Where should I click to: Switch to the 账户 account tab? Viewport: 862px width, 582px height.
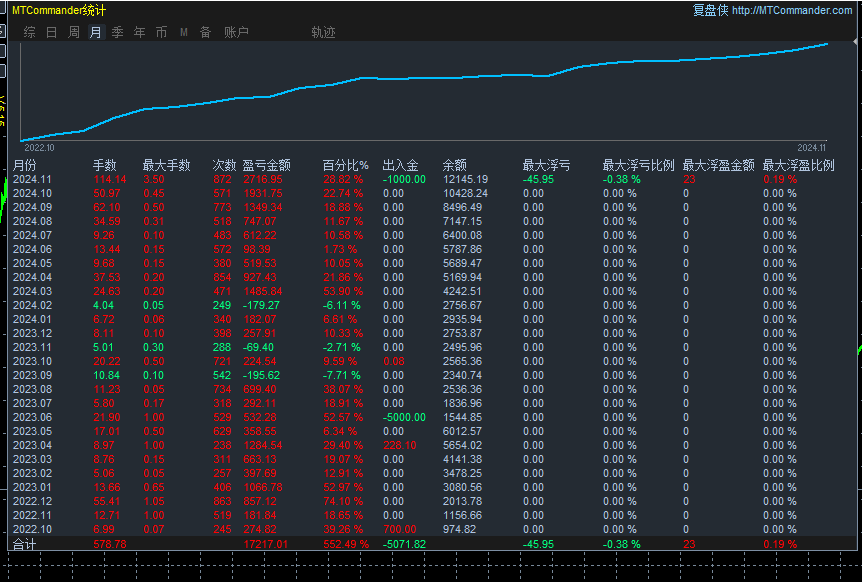point(236,32)
